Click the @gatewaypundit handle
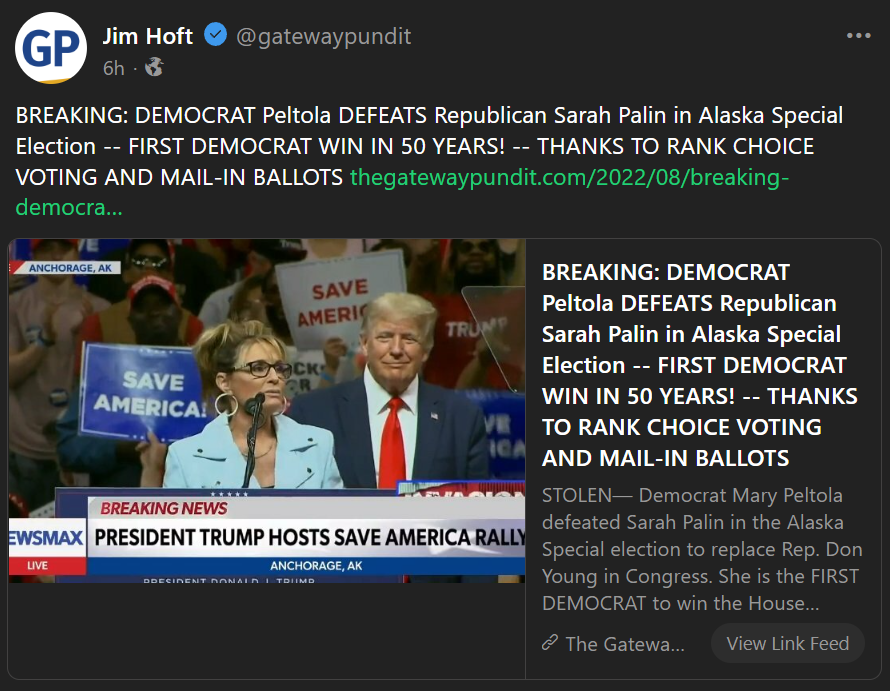890x691 pixels. click(324, 37)
